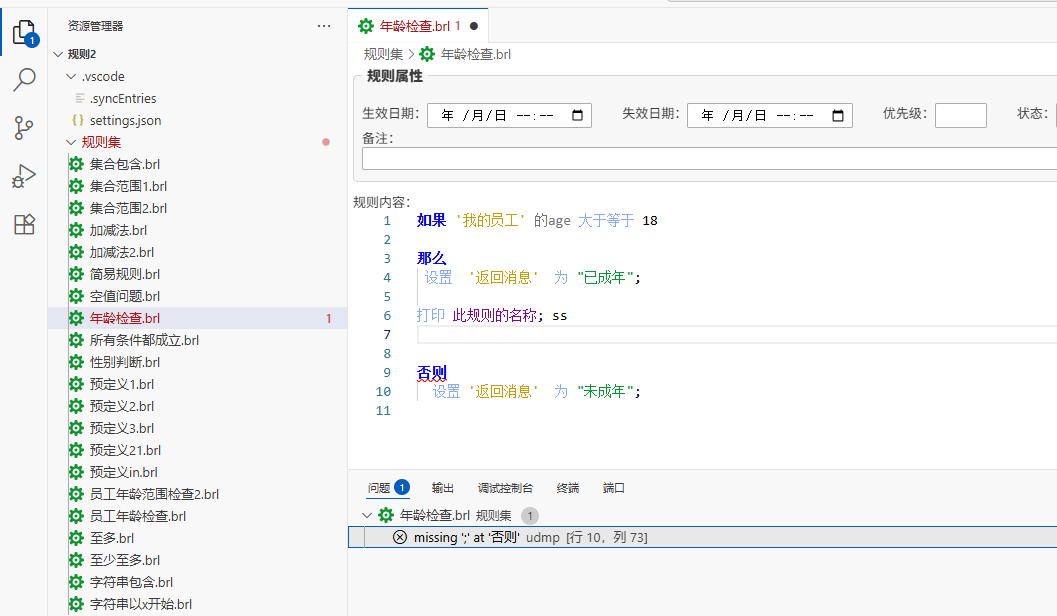
Task: Open the 调试控制台 panel tab
Action: pyautogui.click(x=505, y=488)
